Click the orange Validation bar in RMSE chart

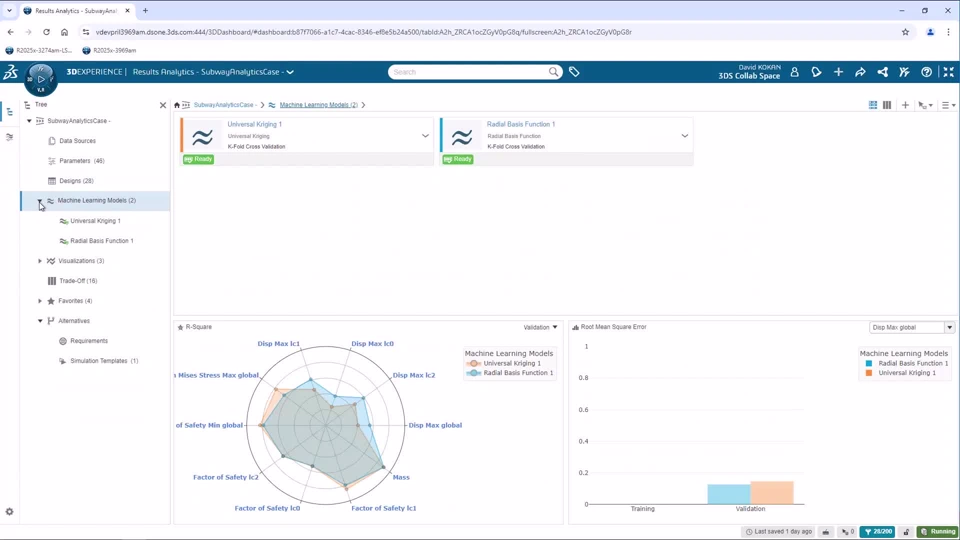coord(771,493)
